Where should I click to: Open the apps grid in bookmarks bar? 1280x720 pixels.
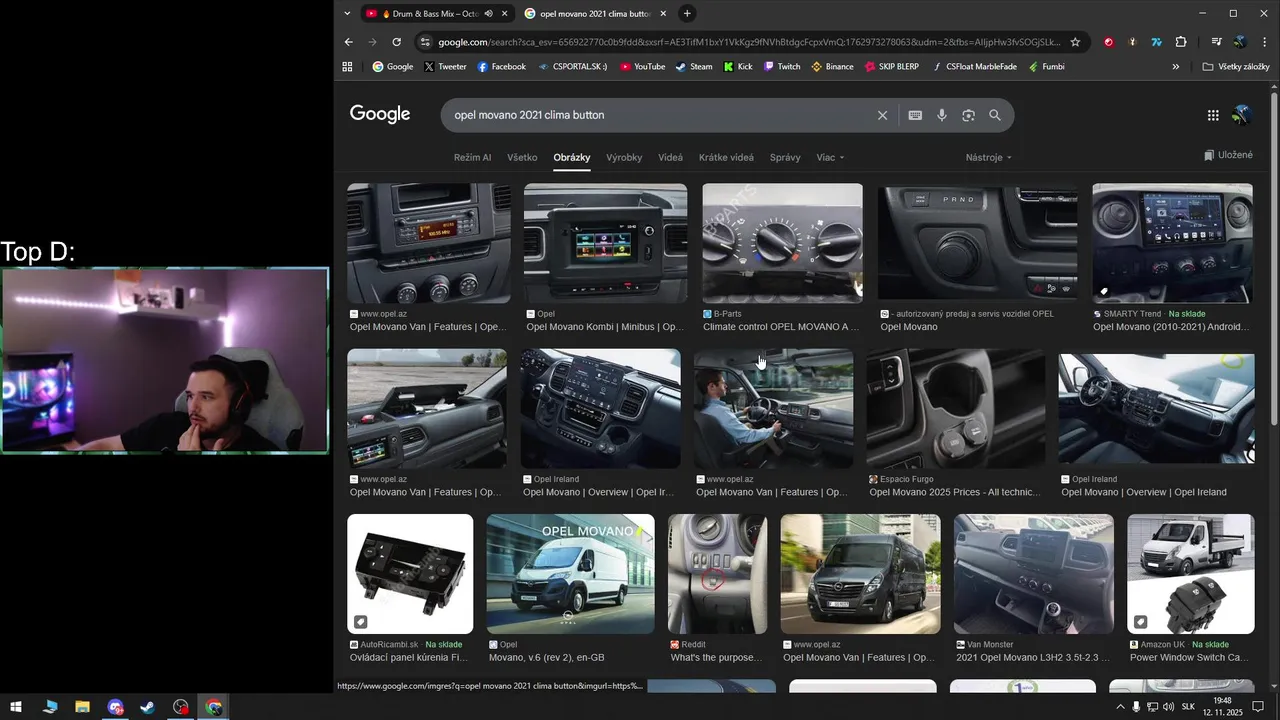(x=348, y=67)
